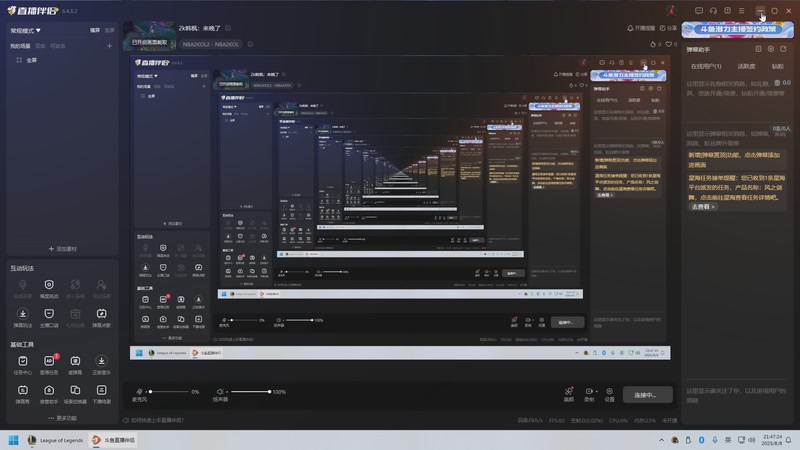Show hidden tray icons chevron

(661, 440)
